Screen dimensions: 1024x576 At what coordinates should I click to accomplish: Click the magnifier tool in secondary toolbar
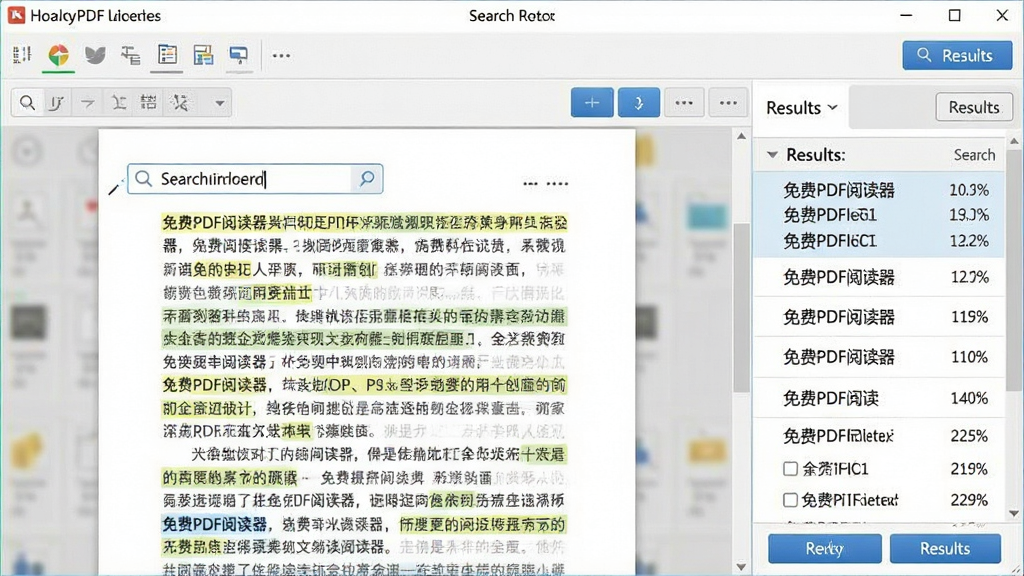27,103
